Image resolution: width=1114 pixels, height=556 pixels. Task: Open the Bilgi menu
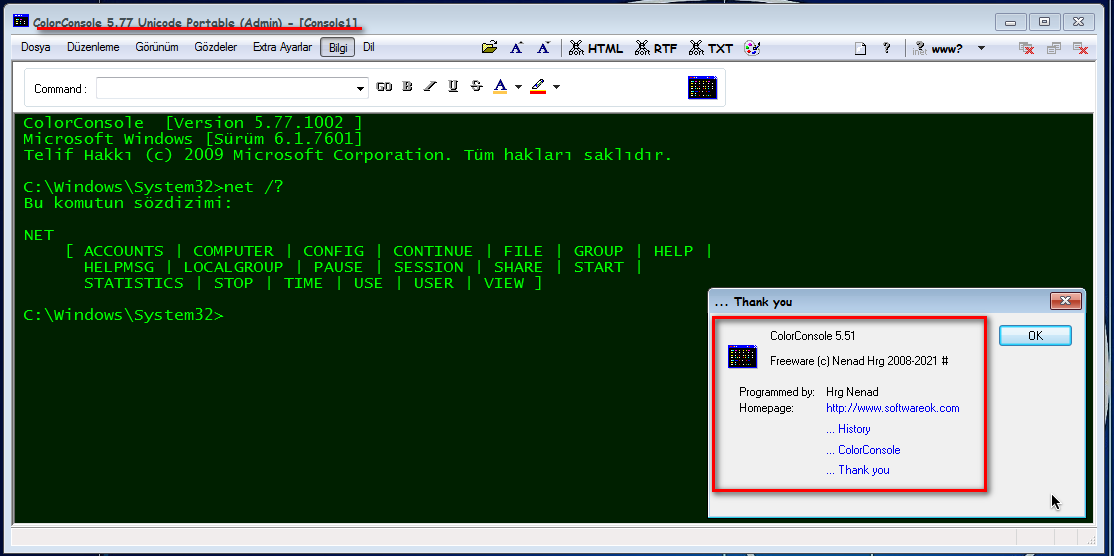[x=337, y=48]
